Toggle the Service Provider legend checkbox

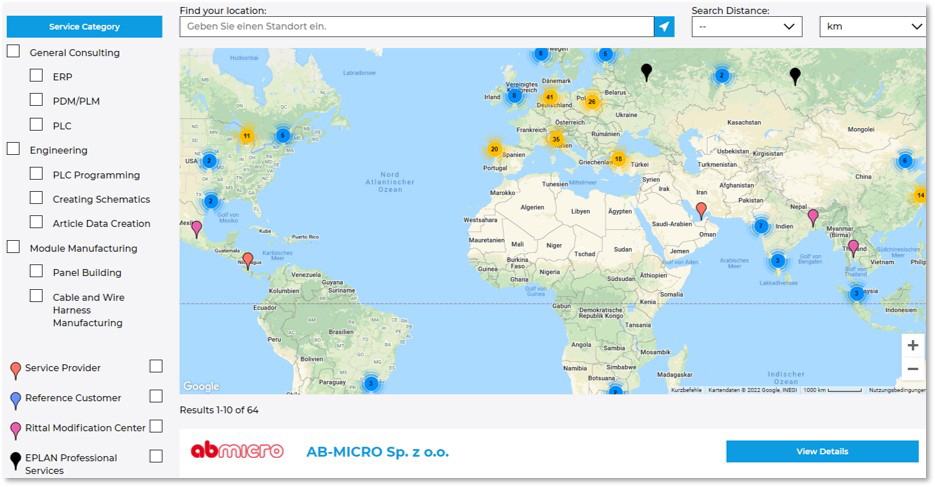tap(156, 367)
